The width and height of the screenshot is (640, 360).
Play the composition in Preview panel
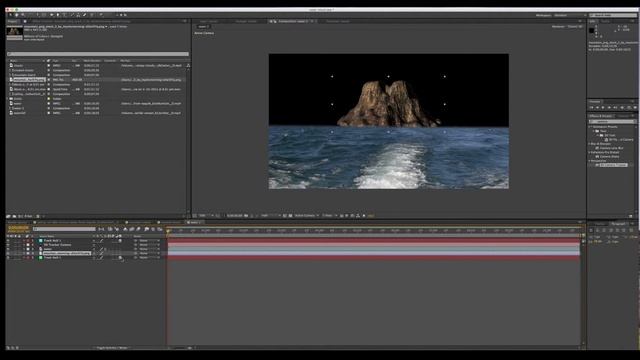tap(603, 107)
